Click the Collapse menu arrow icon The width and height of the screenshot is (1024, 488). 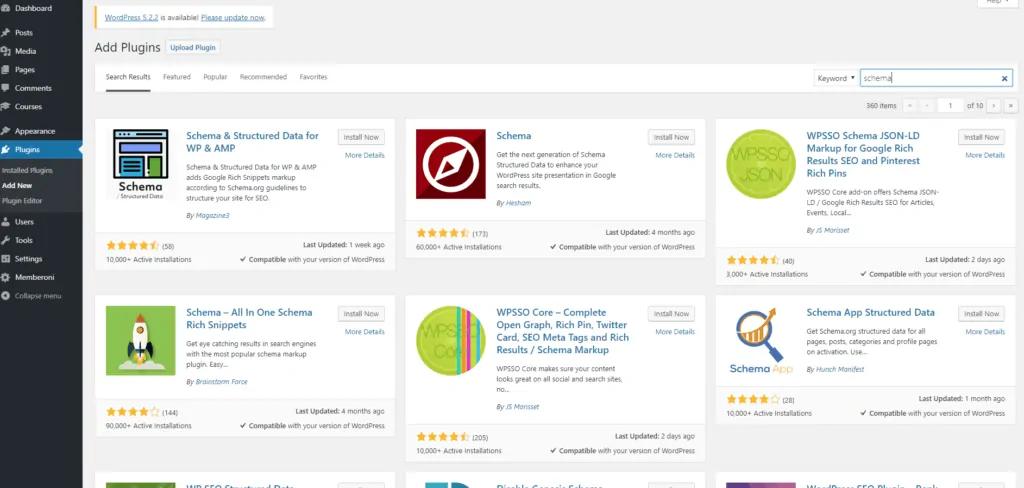pos(5,296)
